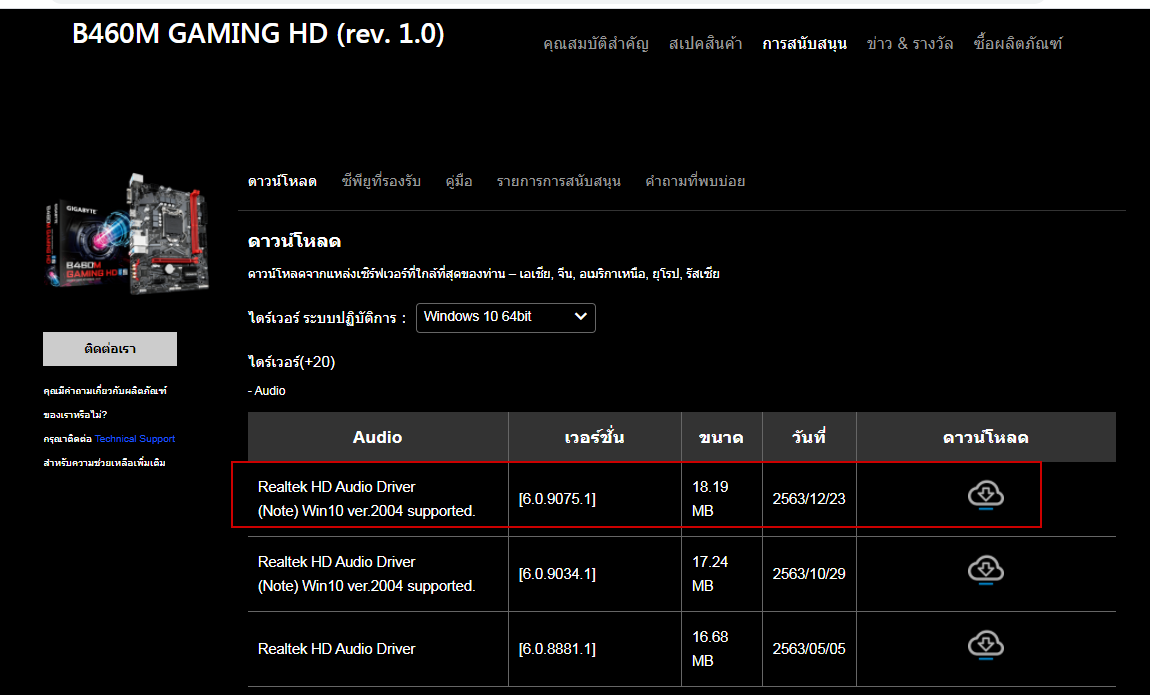The image size is (1150, 695).
Task: Open the คุณสมบัติสำคัญ top menu item
Action: tap(596, 44)
